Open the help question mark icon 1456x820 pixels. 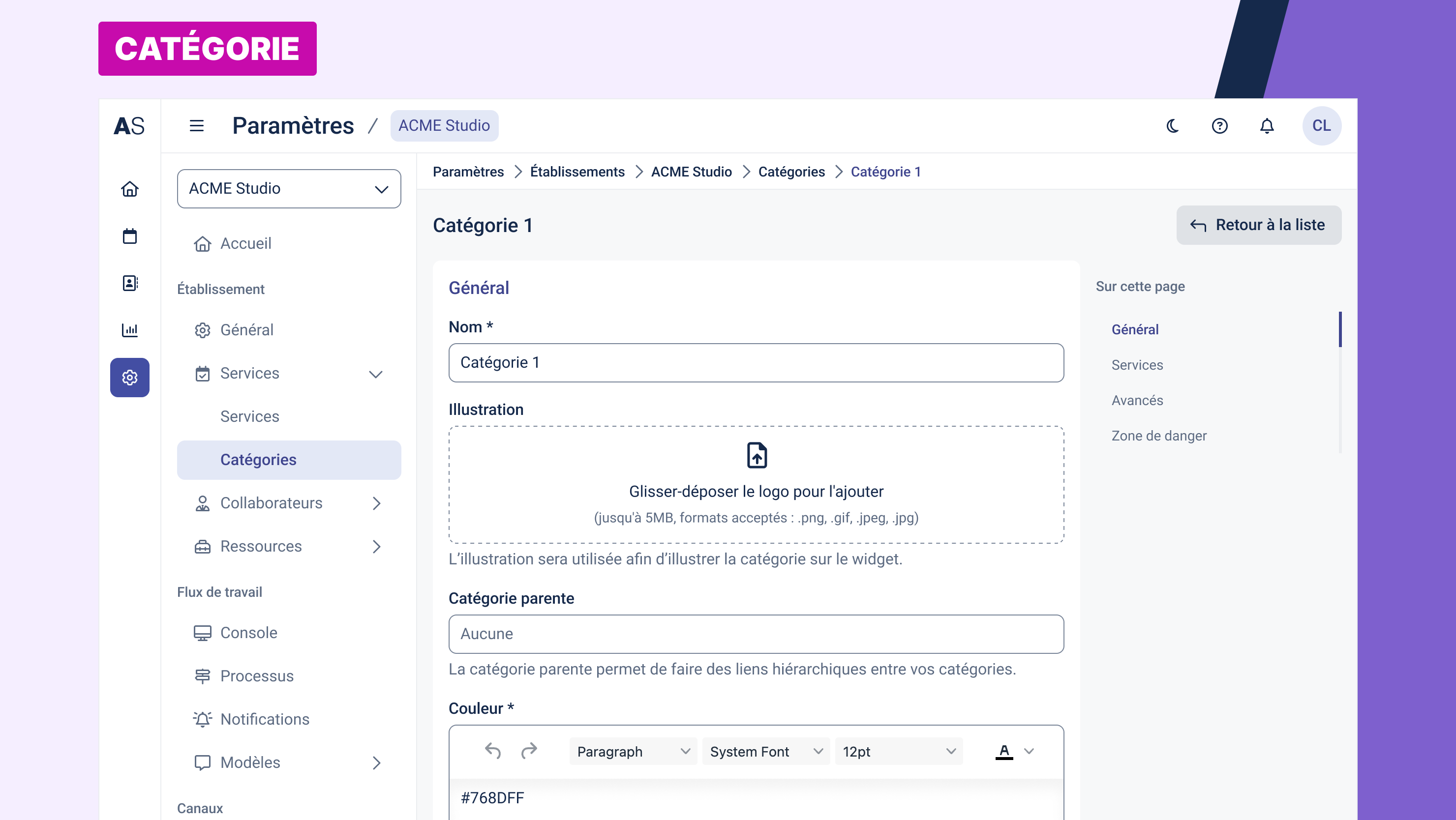1220,125
